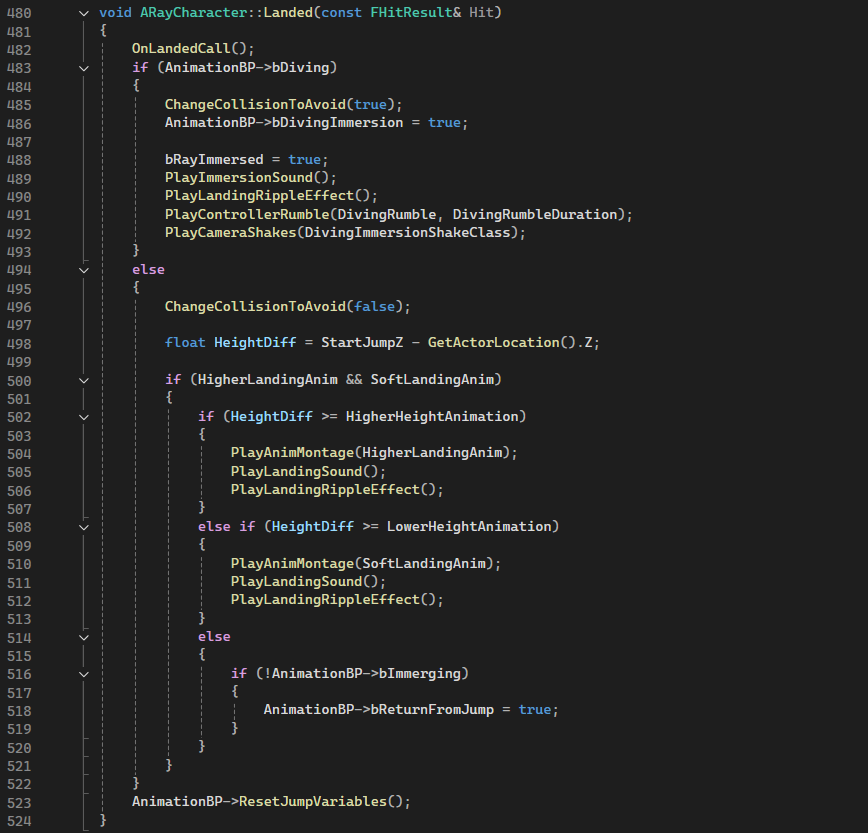The width and height of the screenshot is (868, 833).
Task: Fold the if !AnimationBP->bImmerging block
Action: click(x=84, y=674)
